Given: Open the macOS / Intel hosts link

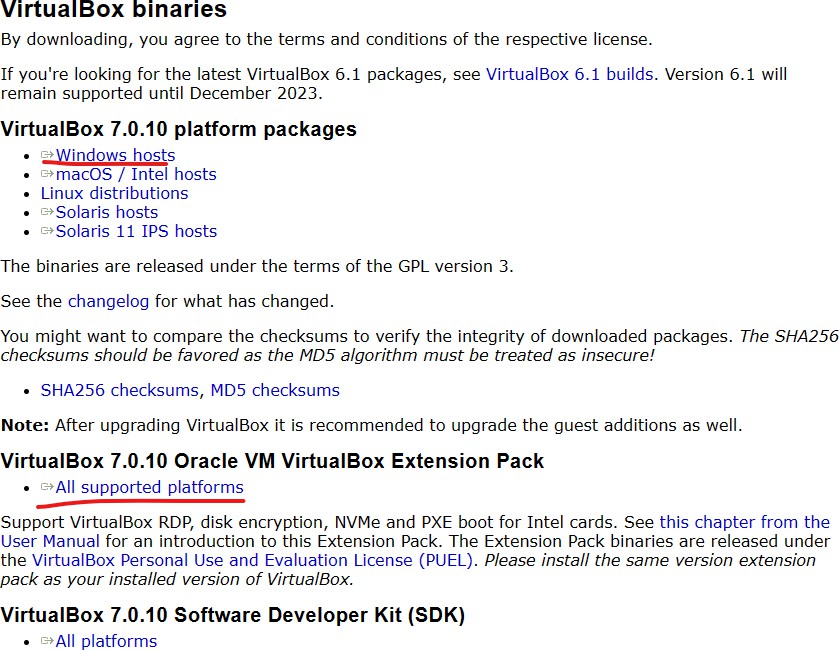Looking at the screenshot, I should pos(136,174).
